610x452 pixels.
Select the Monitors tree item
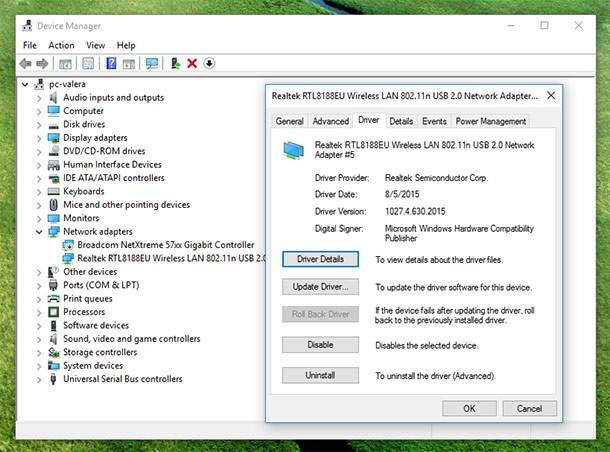pyautogui.click(x=81, y=218)
